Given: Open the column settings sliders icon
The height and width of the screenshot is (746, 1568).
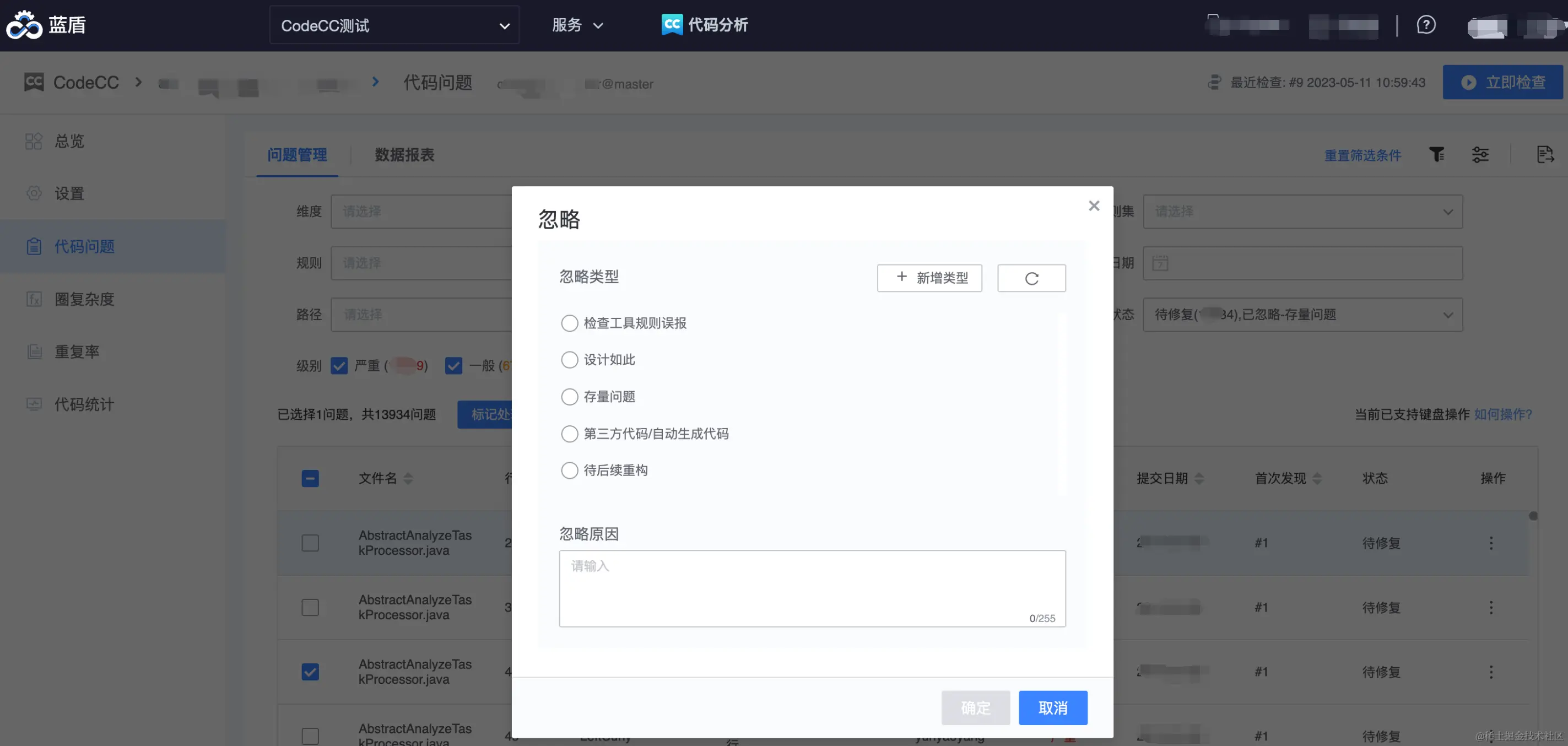Looking at the screenshot, I should [1480, 155].
